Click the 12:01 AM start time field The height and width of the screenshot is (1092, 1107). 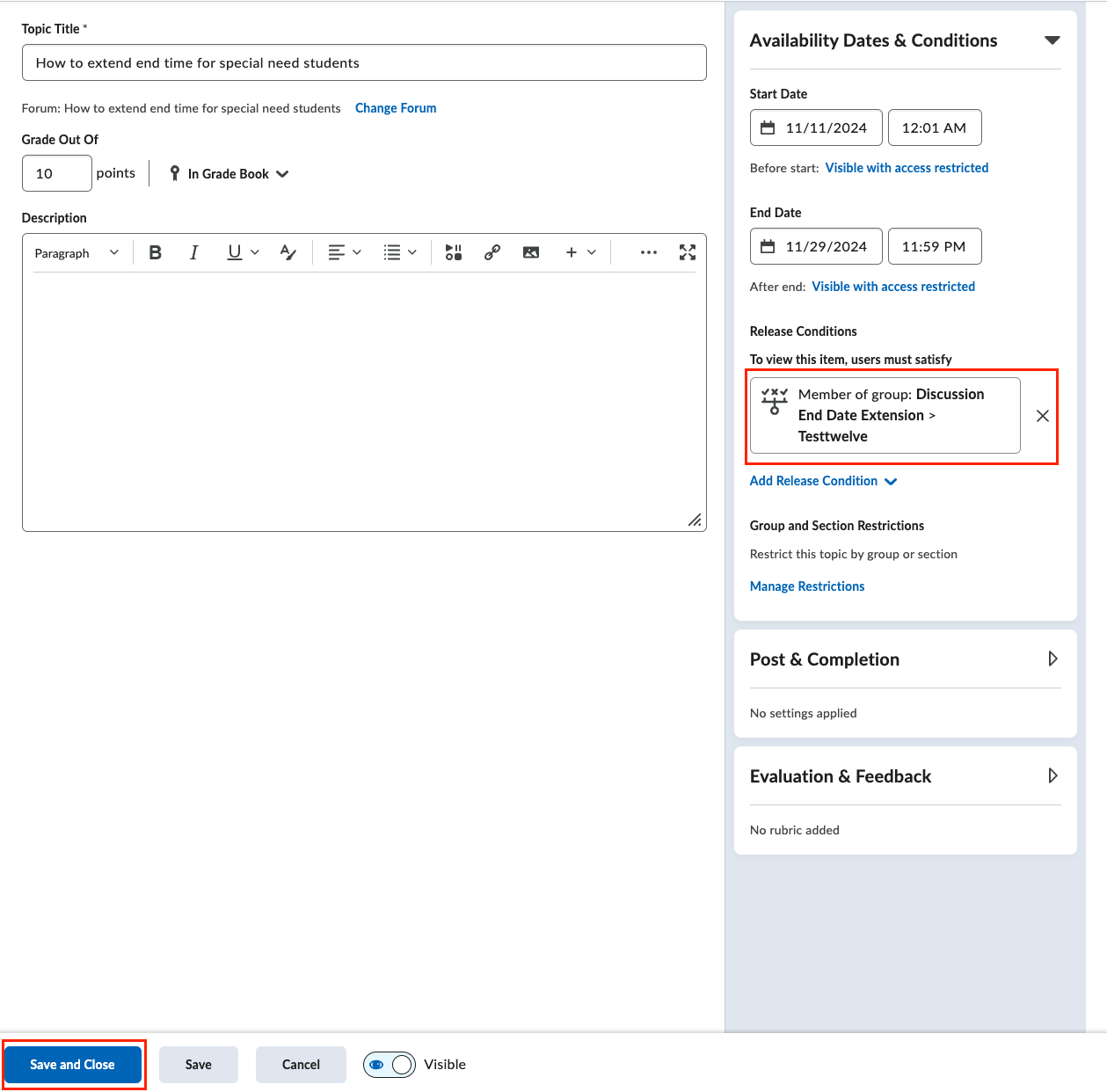935,127
